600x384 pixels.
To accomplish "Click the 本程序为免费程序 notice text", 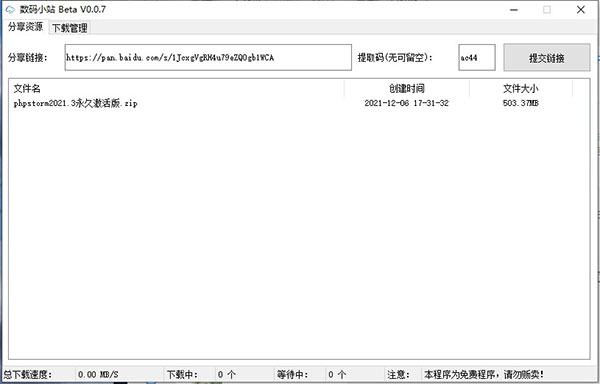I will [484, 374].
